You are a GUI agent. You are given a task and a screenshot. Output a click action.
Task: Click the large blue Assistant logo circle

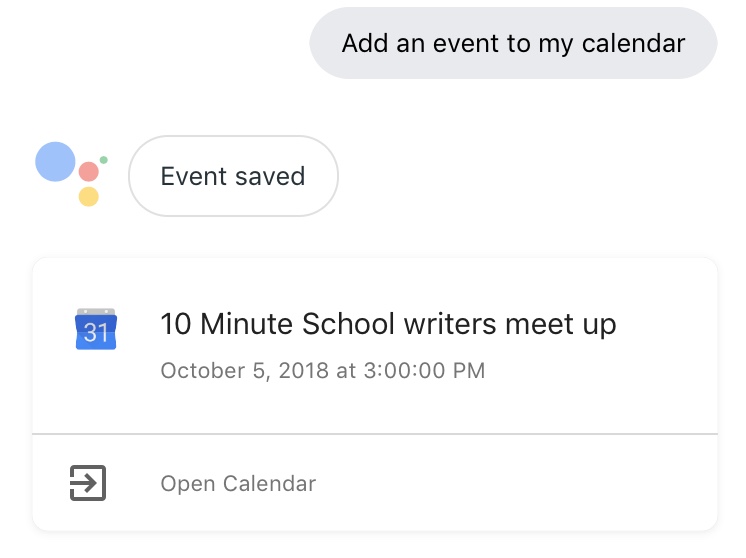[55, 162]
